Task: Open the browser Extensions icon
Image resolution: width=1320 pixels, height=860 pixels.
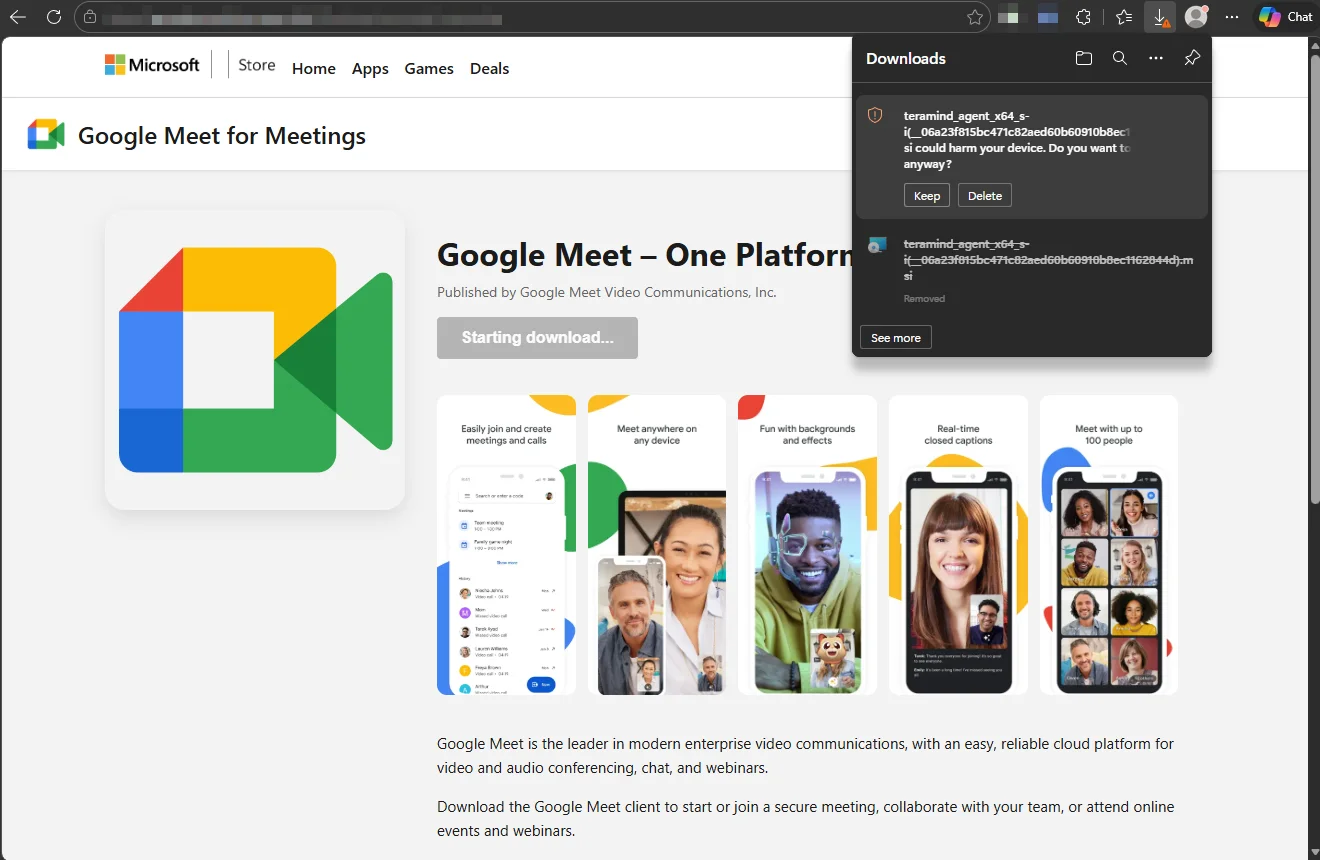Action: (x=1083, y=16)
